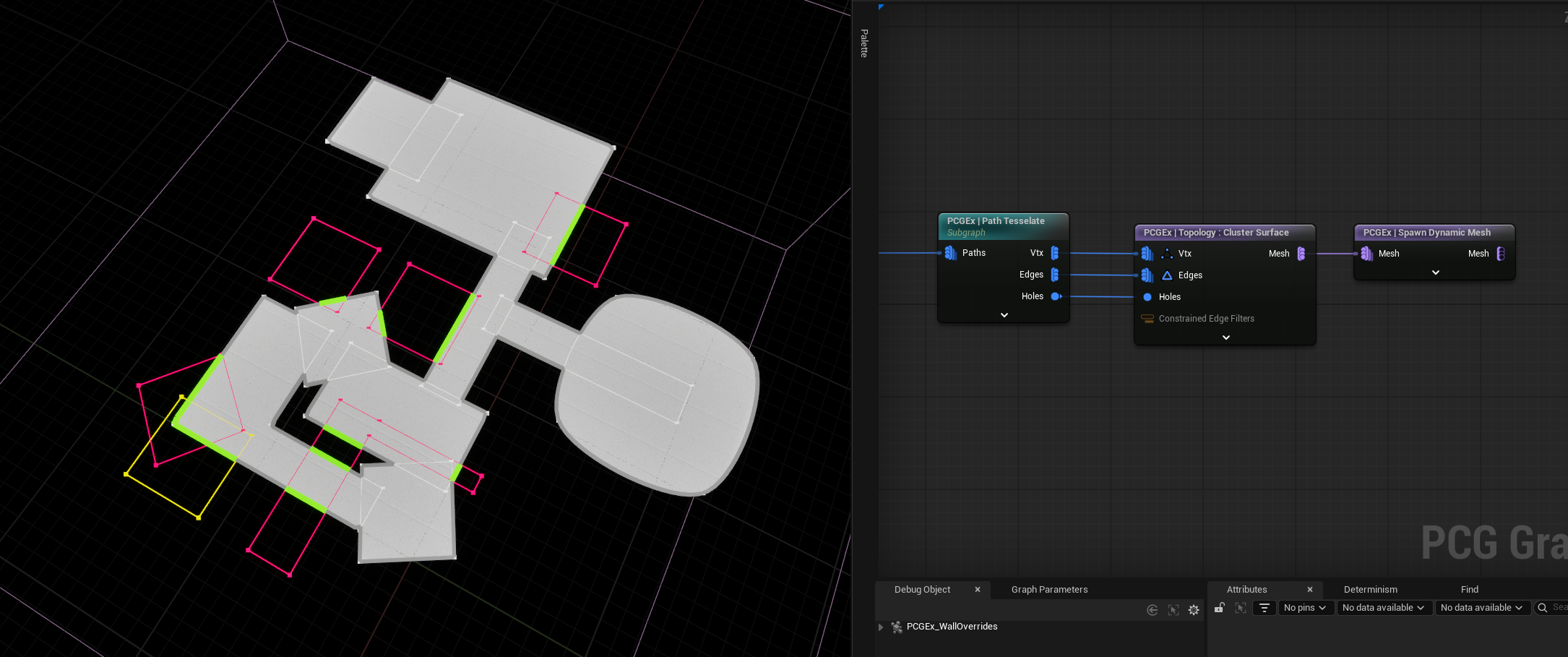Viewport: 1568px width, 657px height.
Task: Click the Mesh output pin on Spawn Dynamic Mesh
Action: point(1501,254)
